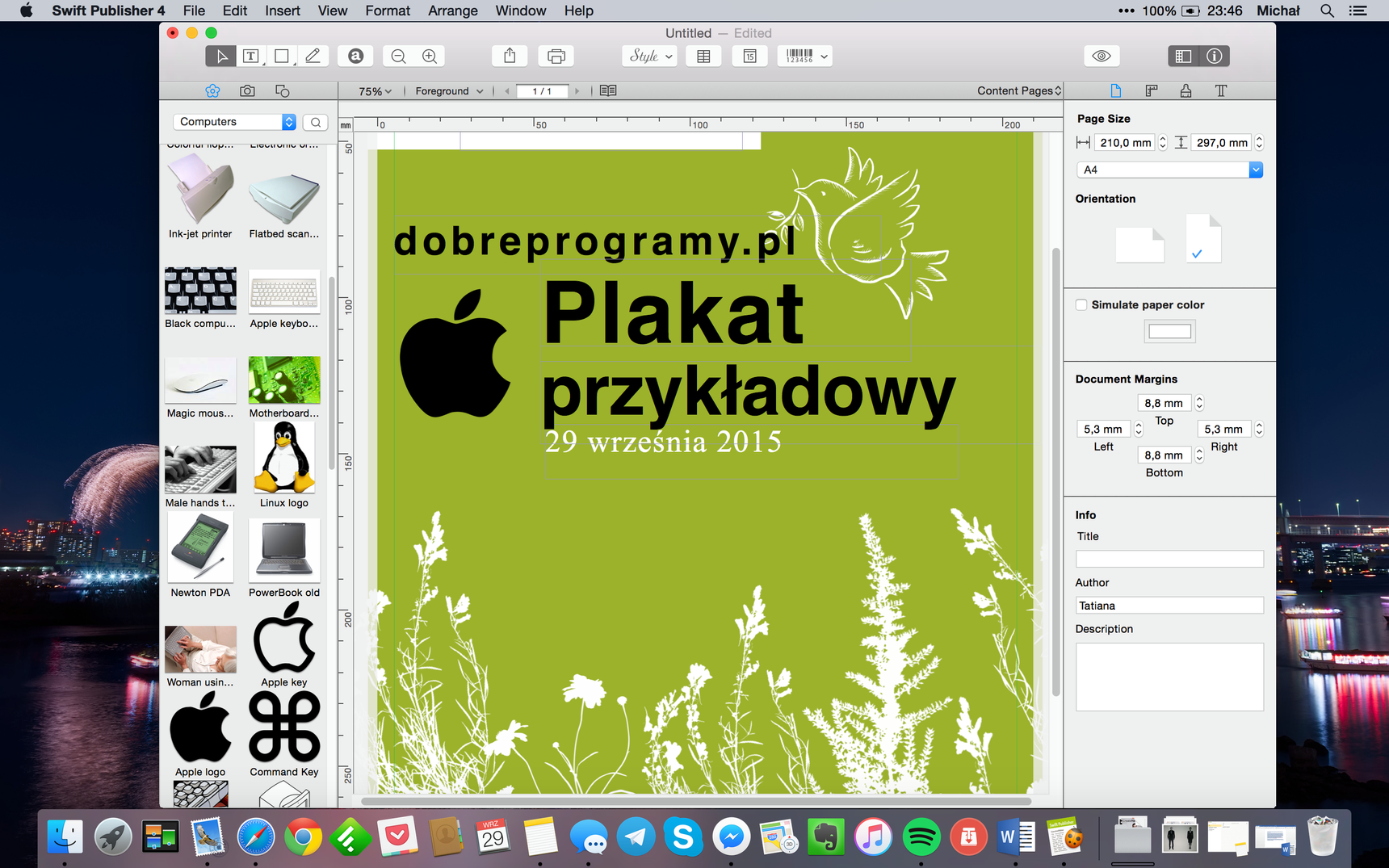Open the Insert menu
This screenshot has height=868, width=1389.
(282, 10)
